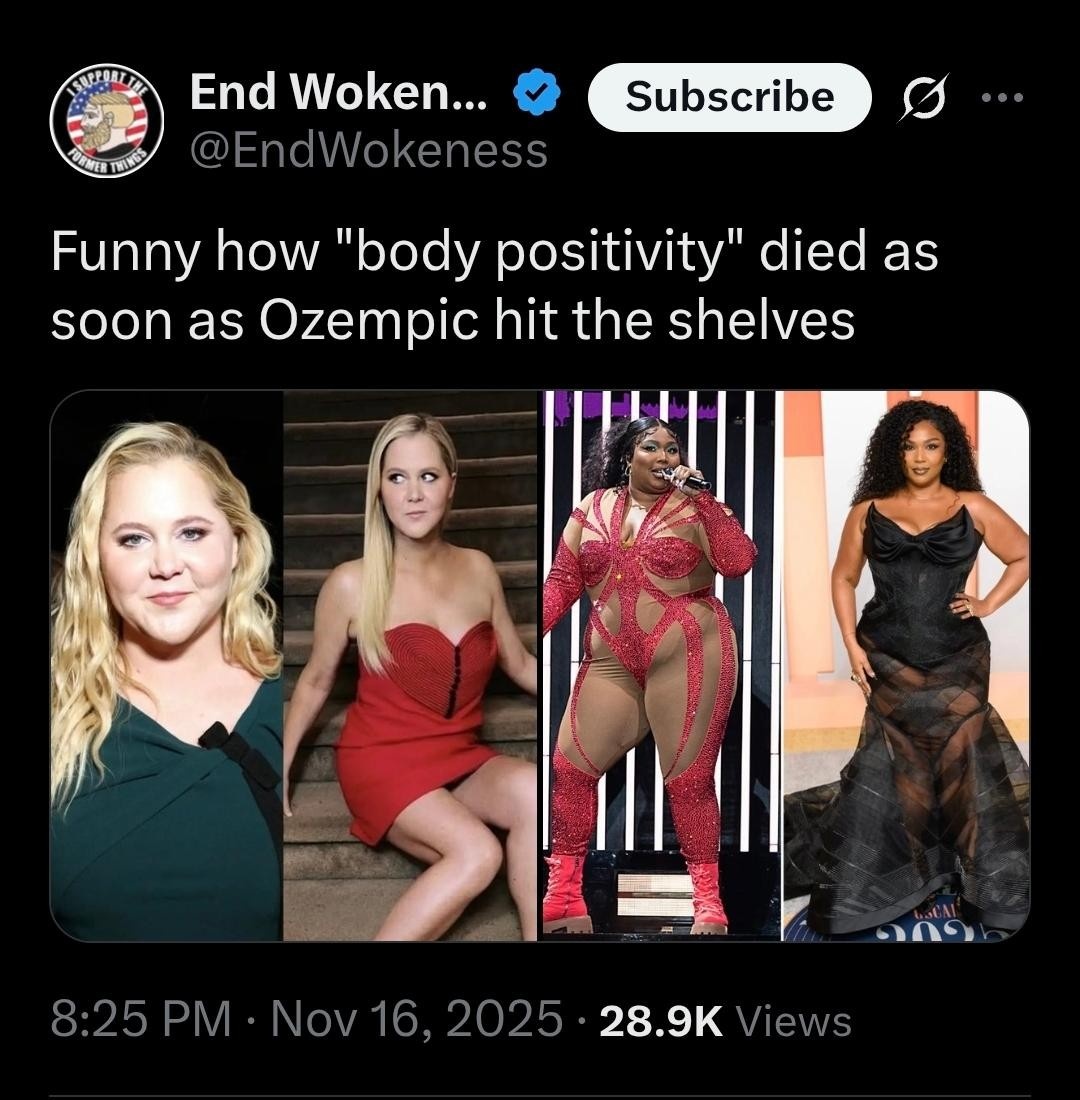Click the tweet line about Ozempic shelves
1080x1100 pixels.
[x=453, y=321]
